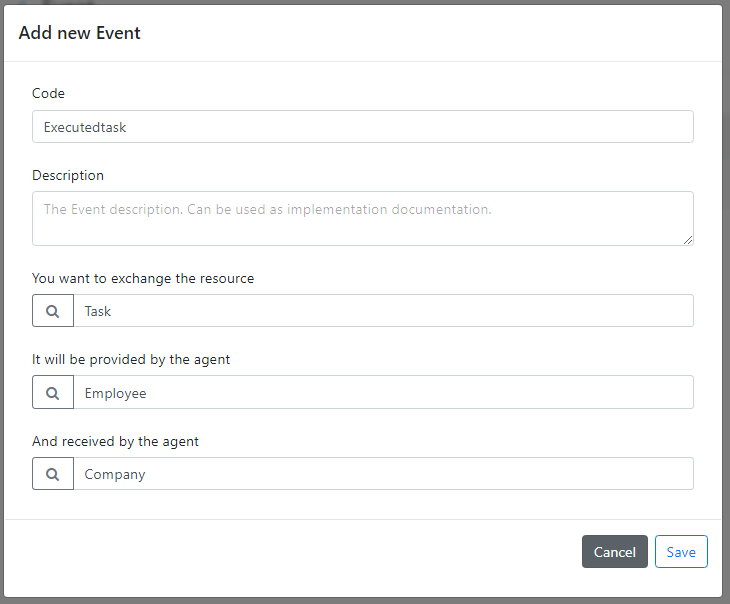Click the 'You want to exchange the resource' label
This screenshot has width=730, height=604.
coord(143,278)
